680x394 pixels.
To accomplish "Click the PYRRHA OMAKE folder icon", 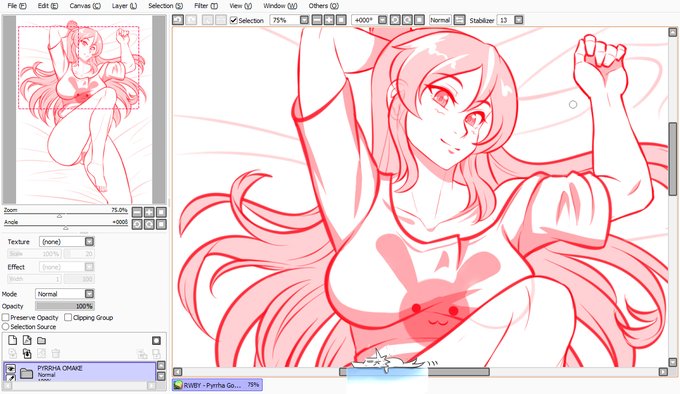I will pyautogui.click(x=27, y=373).
